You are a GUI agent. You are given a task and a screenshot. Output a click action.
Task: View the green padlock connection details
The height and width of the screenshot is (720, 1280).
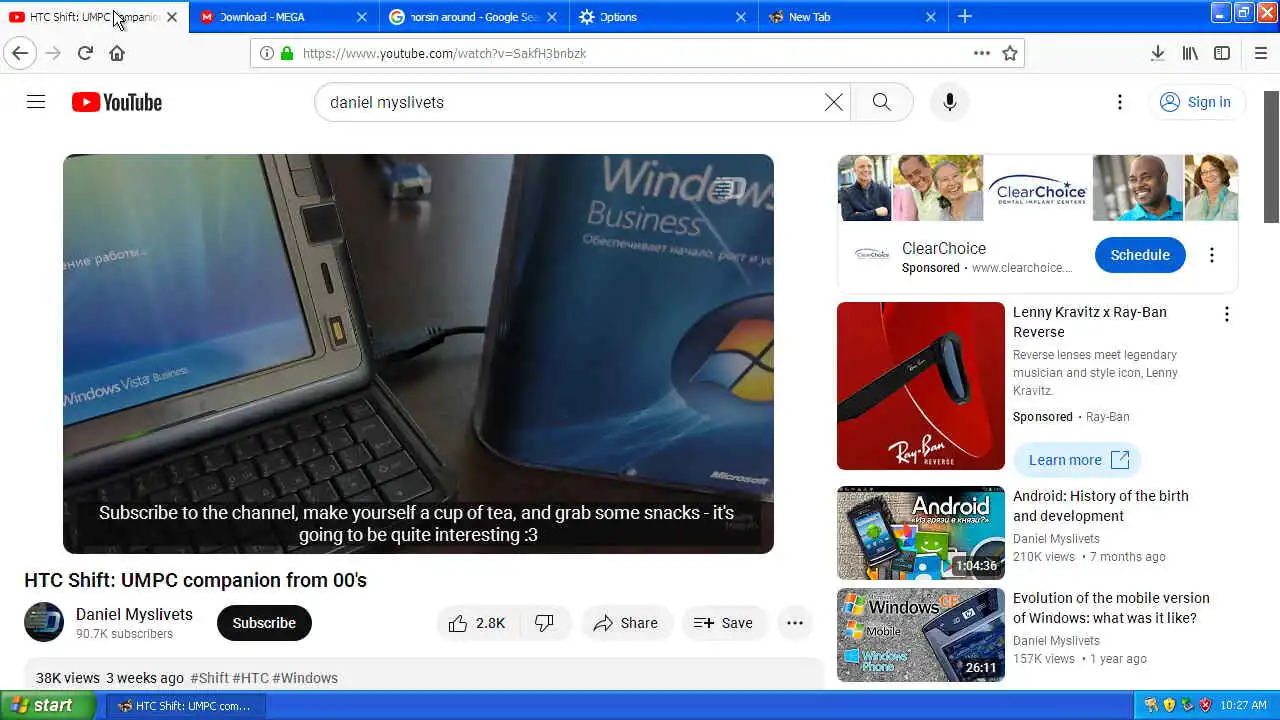(x=287, y=53)
